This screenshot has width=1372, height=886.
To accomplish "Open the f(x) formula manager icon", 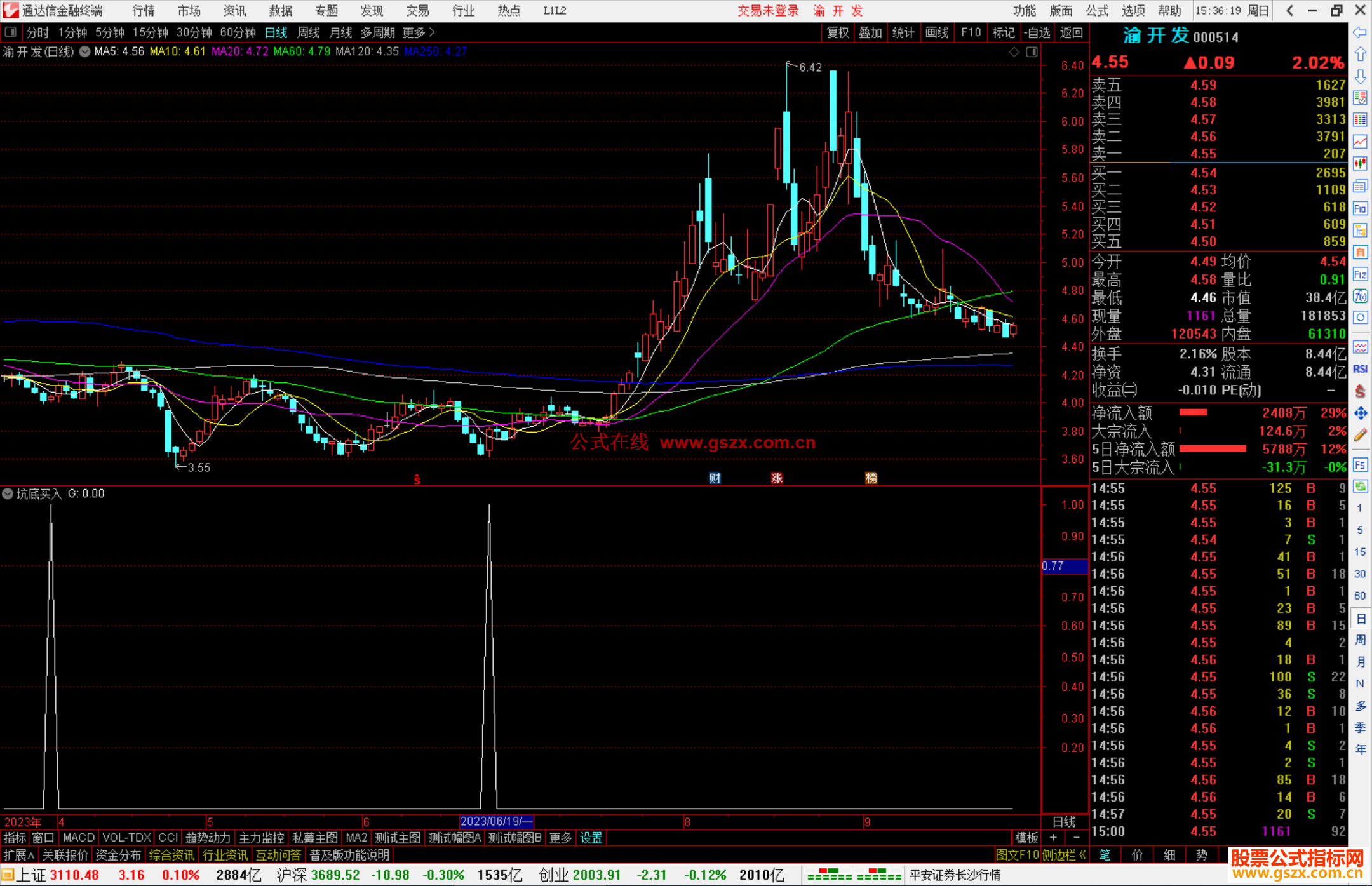I will tap(1360, 296).
